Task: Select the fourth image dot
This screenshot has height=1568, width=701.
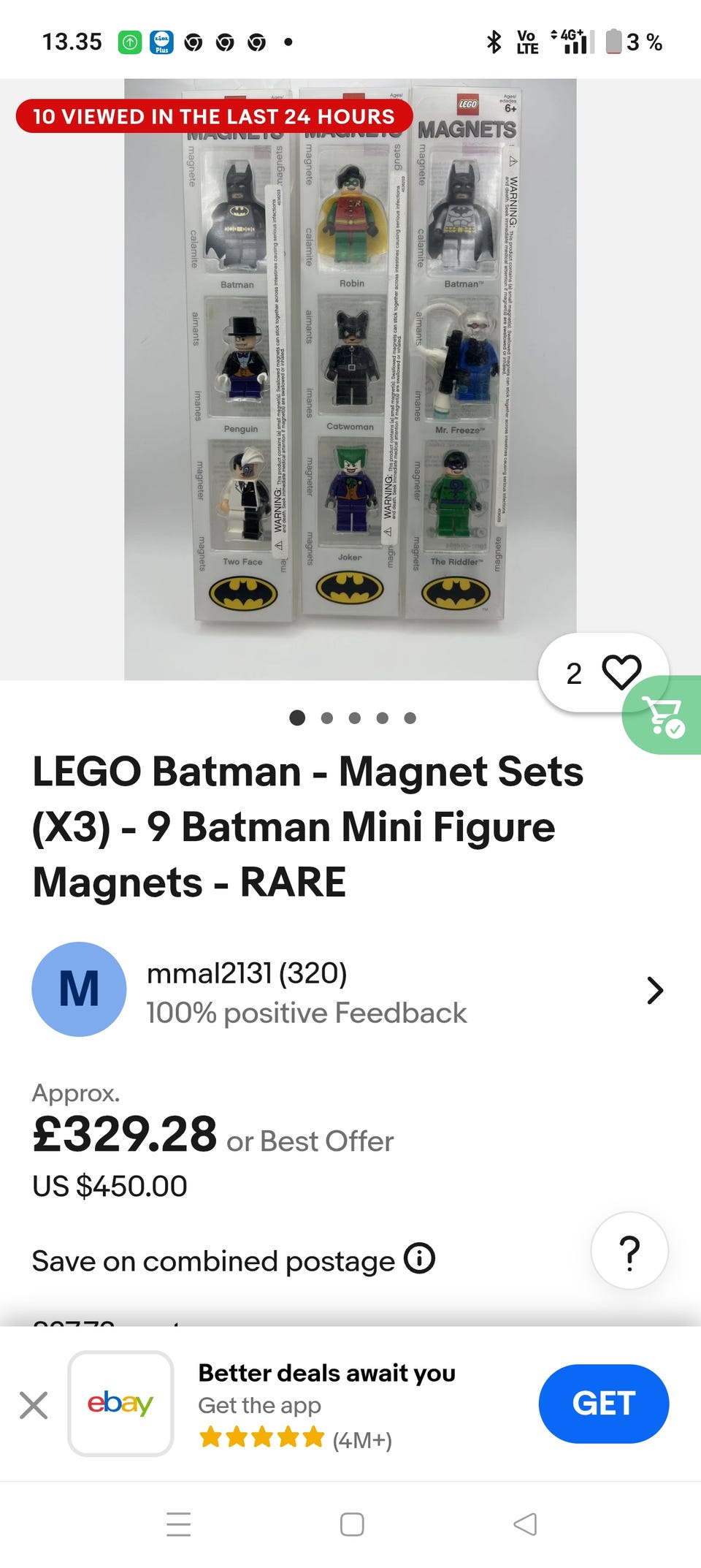Action: pos(382,718)
